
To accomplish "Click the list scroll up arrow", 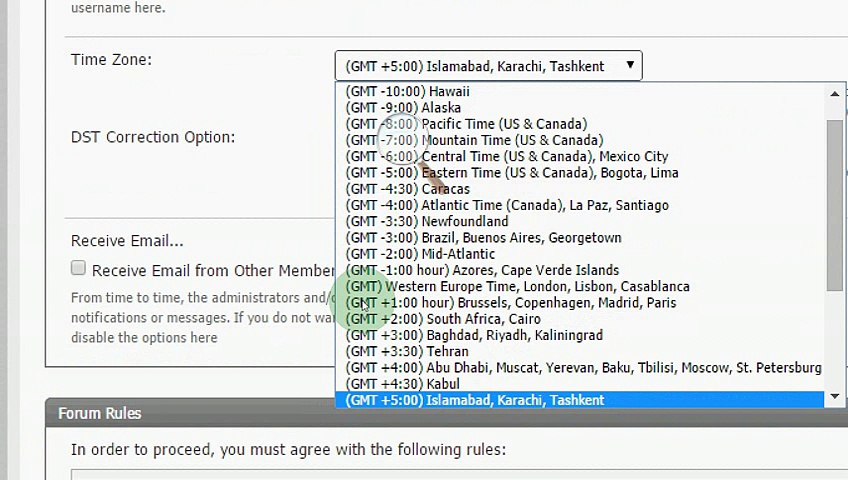I will pos(835,94).
